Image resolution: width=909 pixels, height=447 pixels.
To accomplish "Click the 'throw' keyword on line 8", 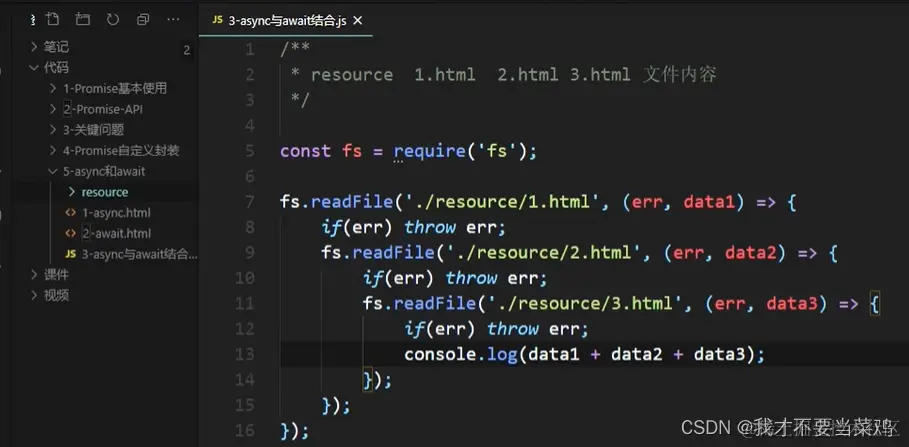I will (x=430, y=228).
